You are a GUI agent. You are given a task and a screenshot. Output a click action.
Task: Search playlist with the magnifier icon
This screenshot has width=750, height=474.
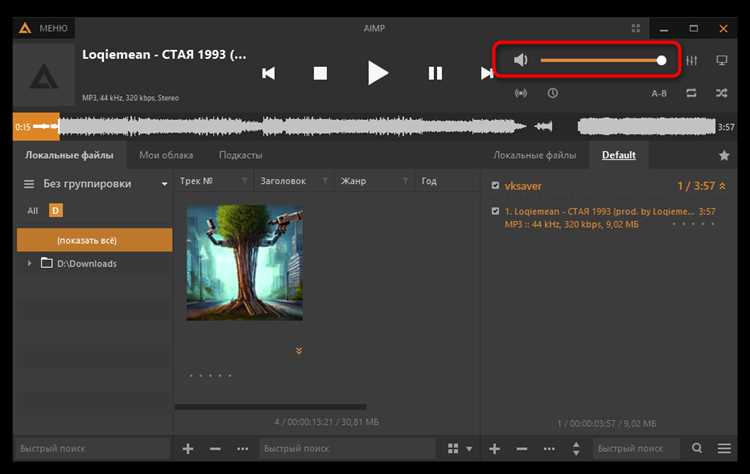click(697, 448)
